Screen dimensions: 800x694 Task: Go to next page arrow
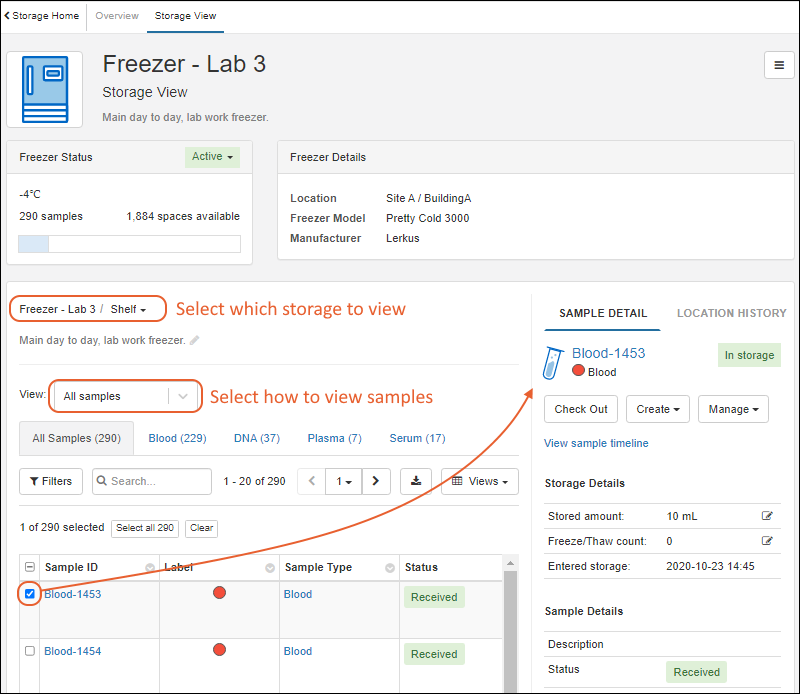tap(375, 481)
